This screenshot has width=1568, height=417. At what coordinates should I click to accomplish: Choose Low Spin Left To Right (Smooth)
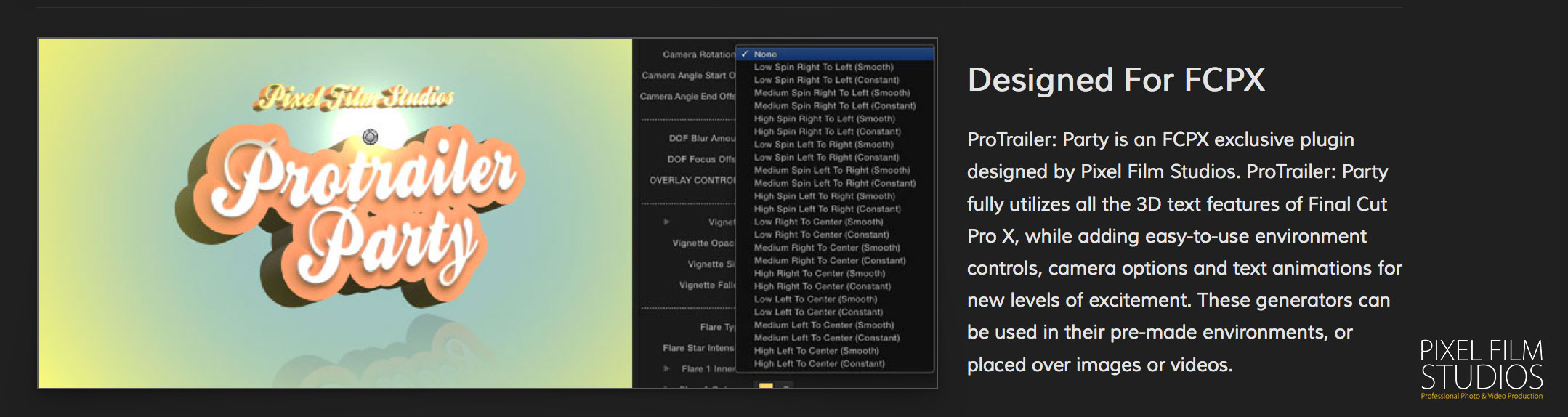point(823,145)
